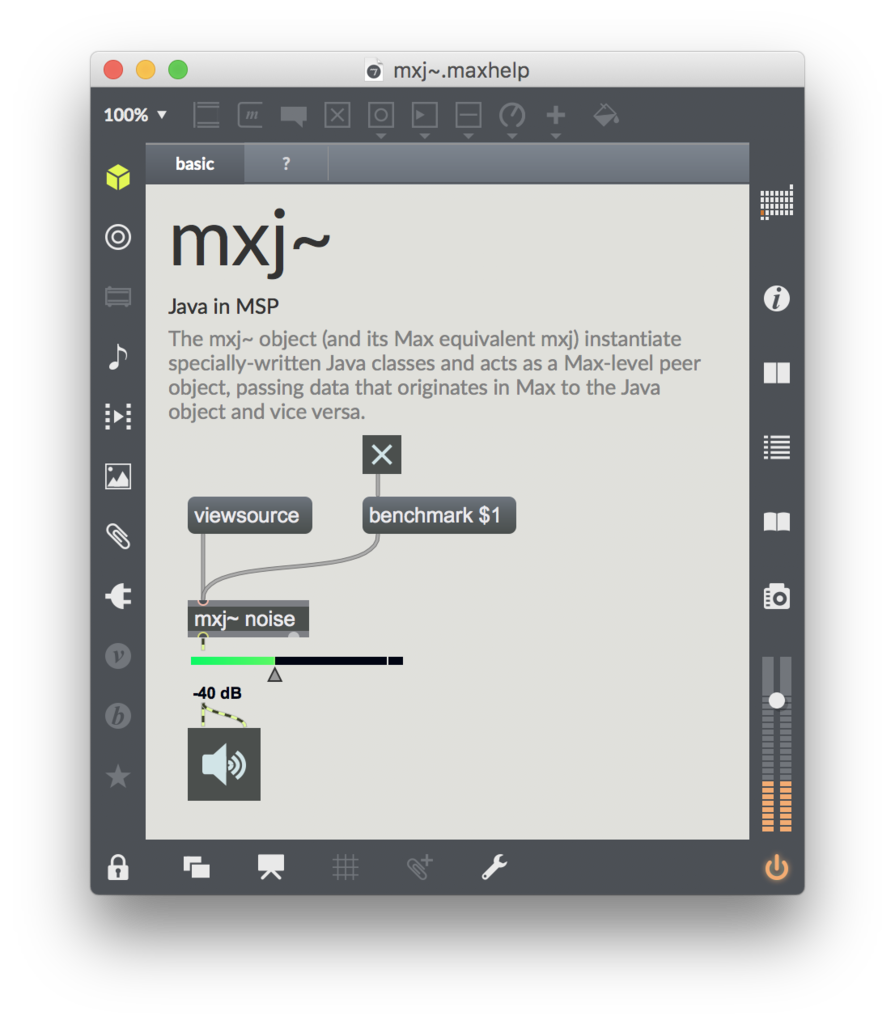Add a message box from toolbar
This screenshot has height=1024, width=895.
(x=250, y=116)
